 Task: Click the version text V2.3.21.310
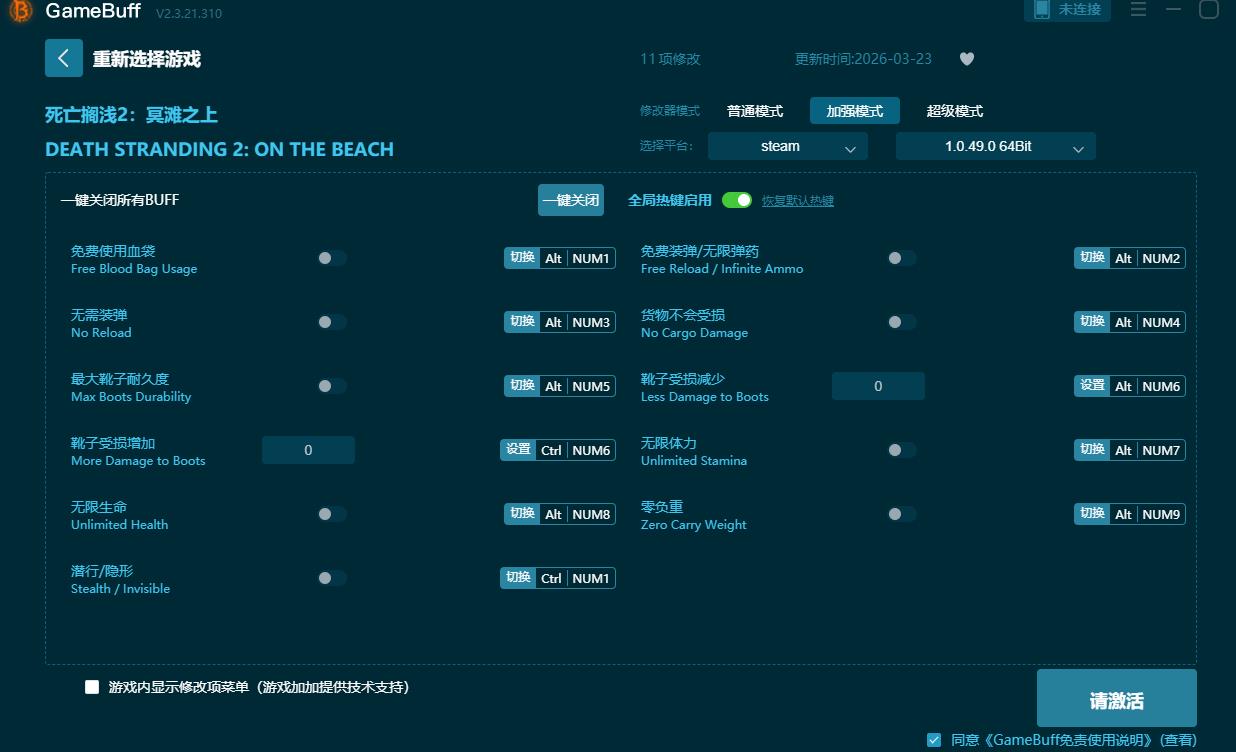[x=189, y=13]
